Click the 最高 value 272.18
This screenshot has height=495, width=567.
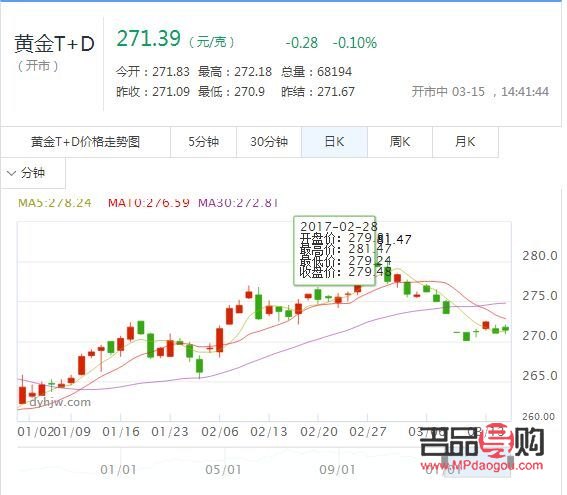pyautogui.click(x=253, y=72)
